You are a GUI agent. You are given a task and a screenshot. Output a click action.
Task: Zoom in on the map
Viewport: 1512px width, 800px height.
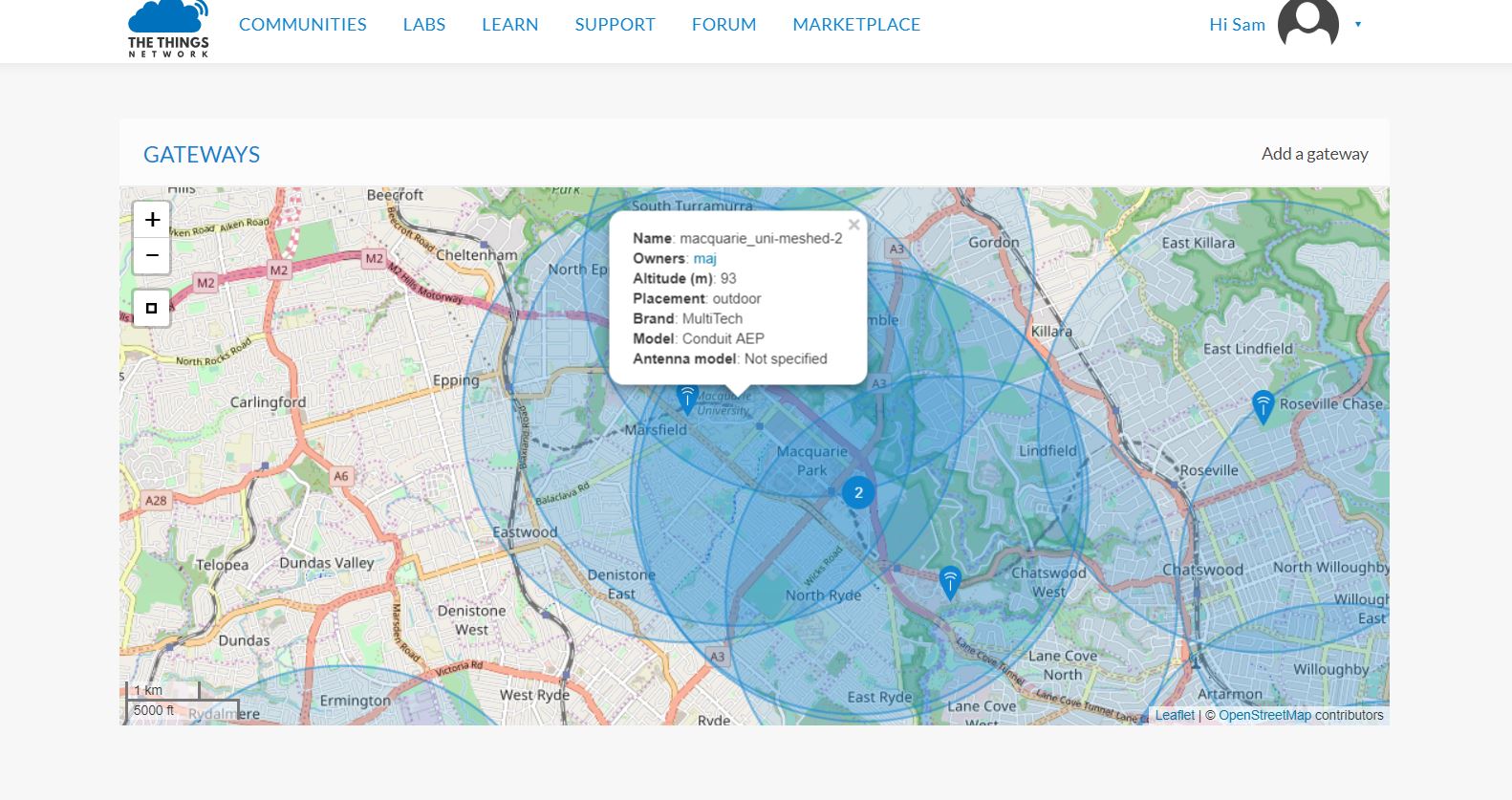pyautogui.click(x=152, y=220)
